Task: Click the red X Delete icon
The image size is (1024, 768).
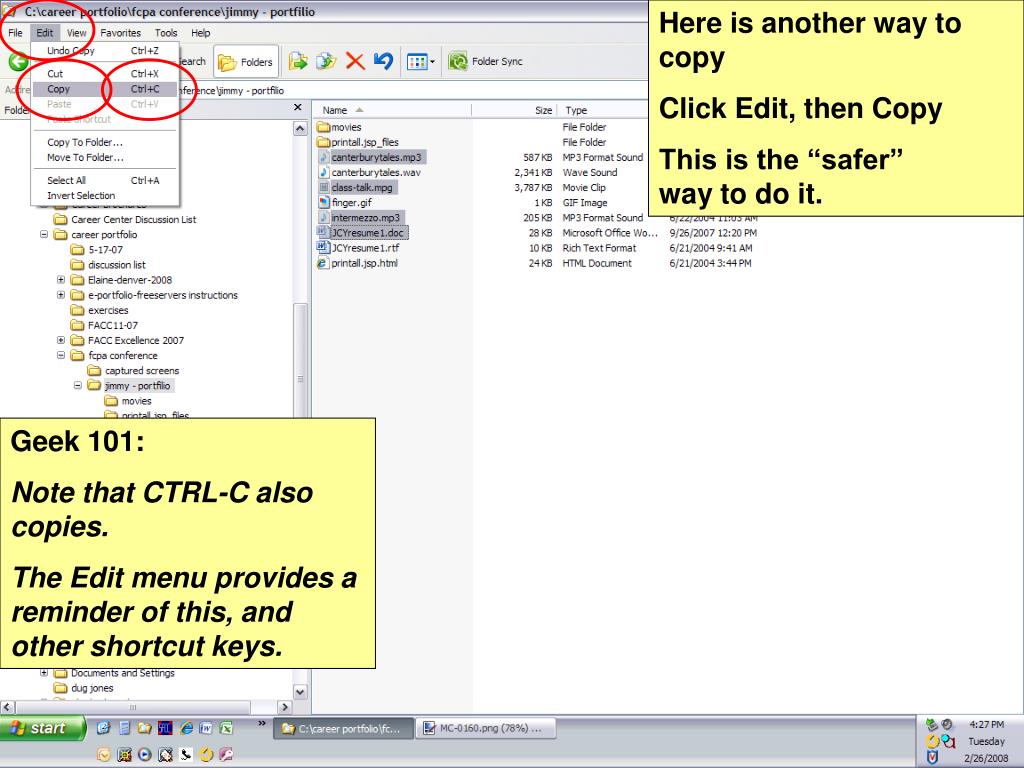Action: pos(355,61)
